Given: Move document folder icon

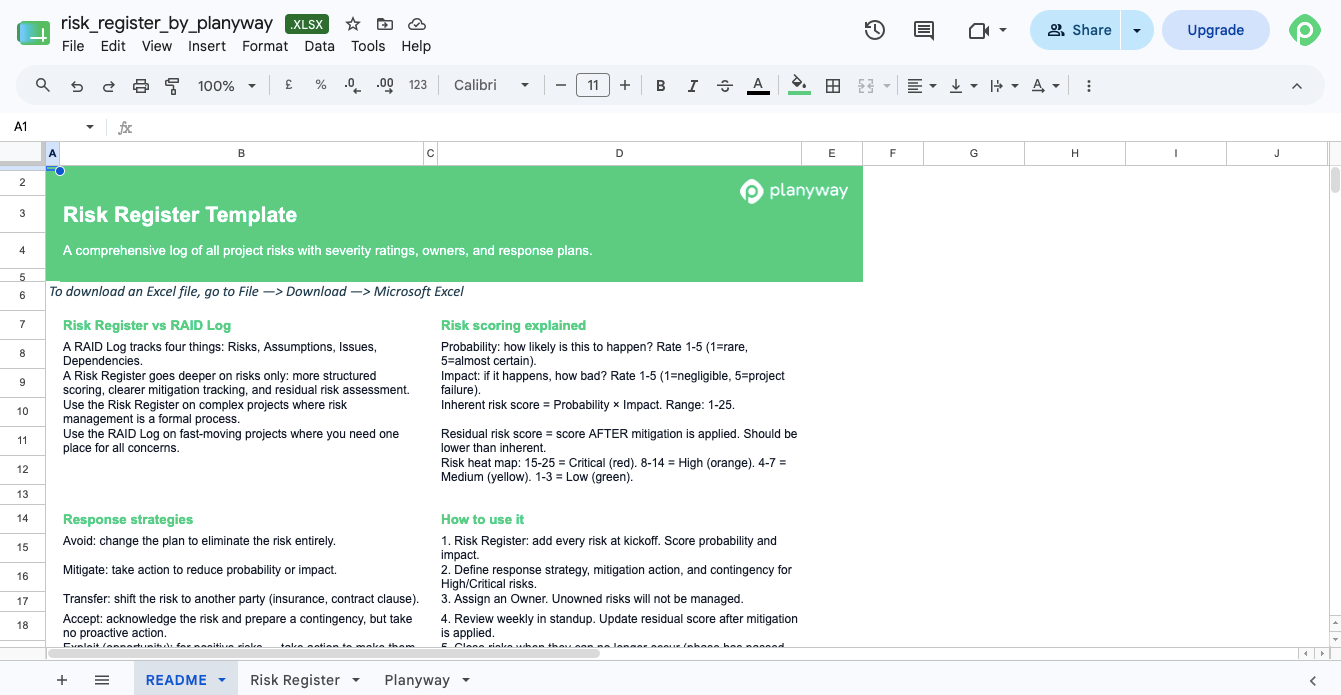Looking at the screenshot, I should [x=385, y=24].
